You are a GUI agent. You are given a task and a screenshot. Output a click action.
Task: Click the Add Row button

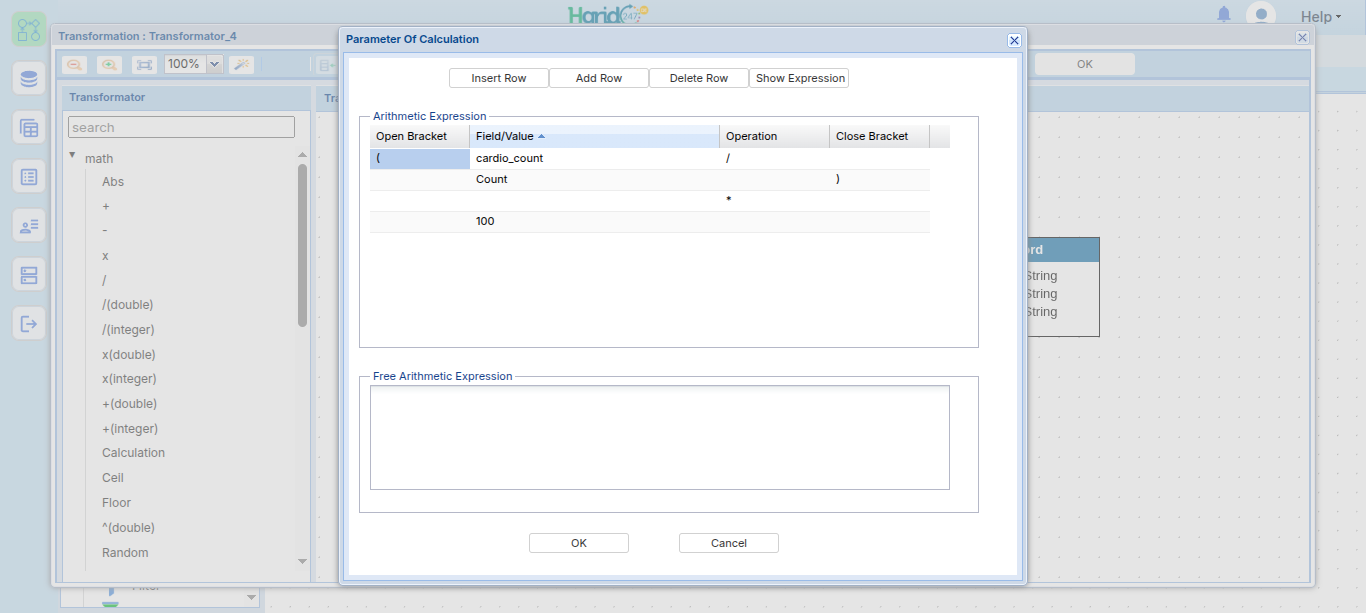click(599, 78)
